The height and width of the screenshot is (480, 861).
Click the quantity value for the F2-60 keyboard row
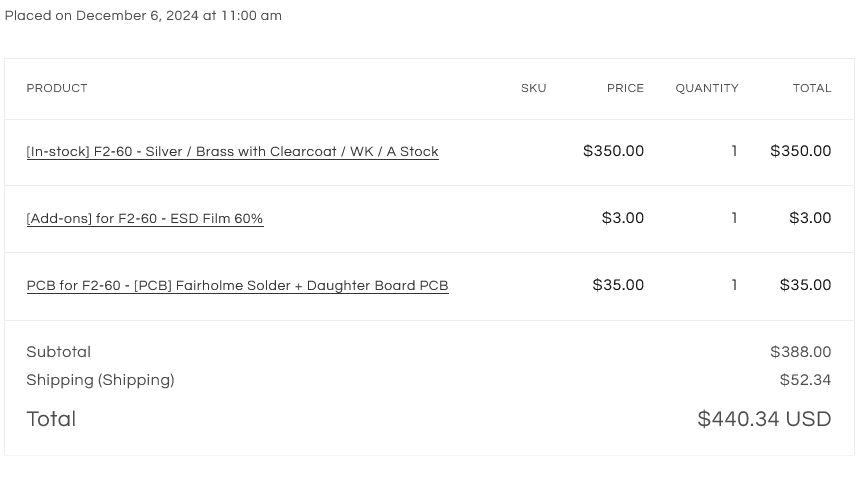[x=734, y=152]
